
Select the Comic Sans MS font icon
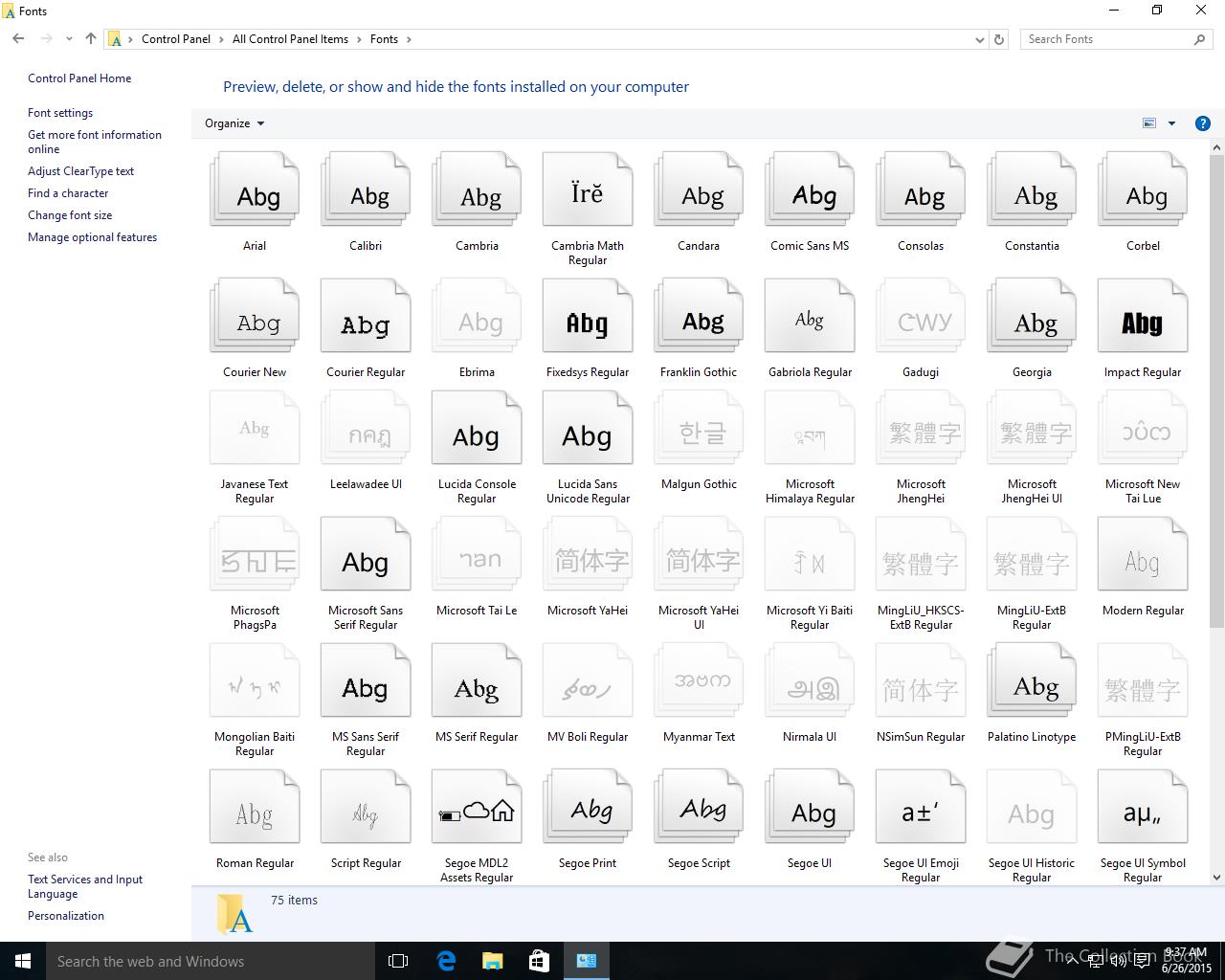coord(810,190)
